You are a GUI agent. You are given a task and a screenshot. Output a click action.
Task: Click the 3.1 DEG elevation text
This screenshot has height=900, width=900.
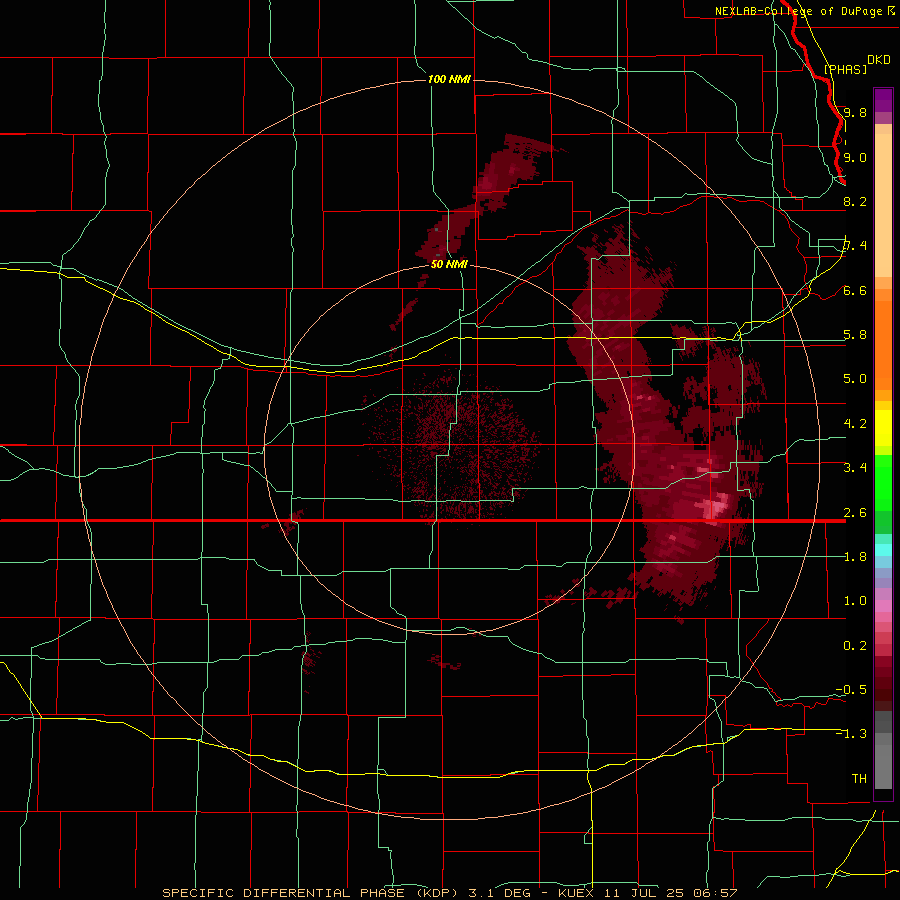(503, 893)
